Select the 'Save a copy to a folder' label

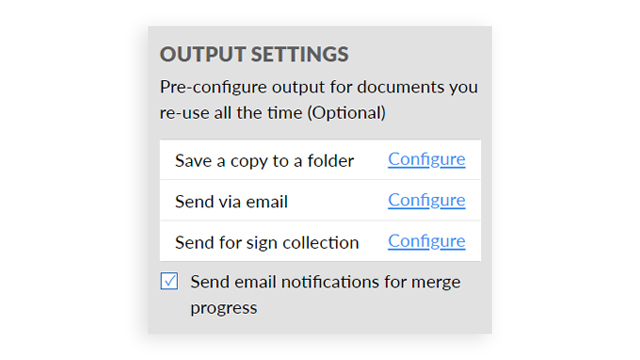click(x=264, y=161)
